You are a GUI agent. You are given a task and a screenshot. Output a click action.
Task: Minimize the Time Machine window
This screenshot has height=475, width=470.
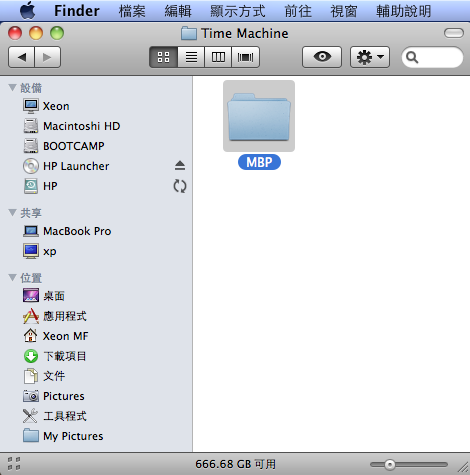36,33
